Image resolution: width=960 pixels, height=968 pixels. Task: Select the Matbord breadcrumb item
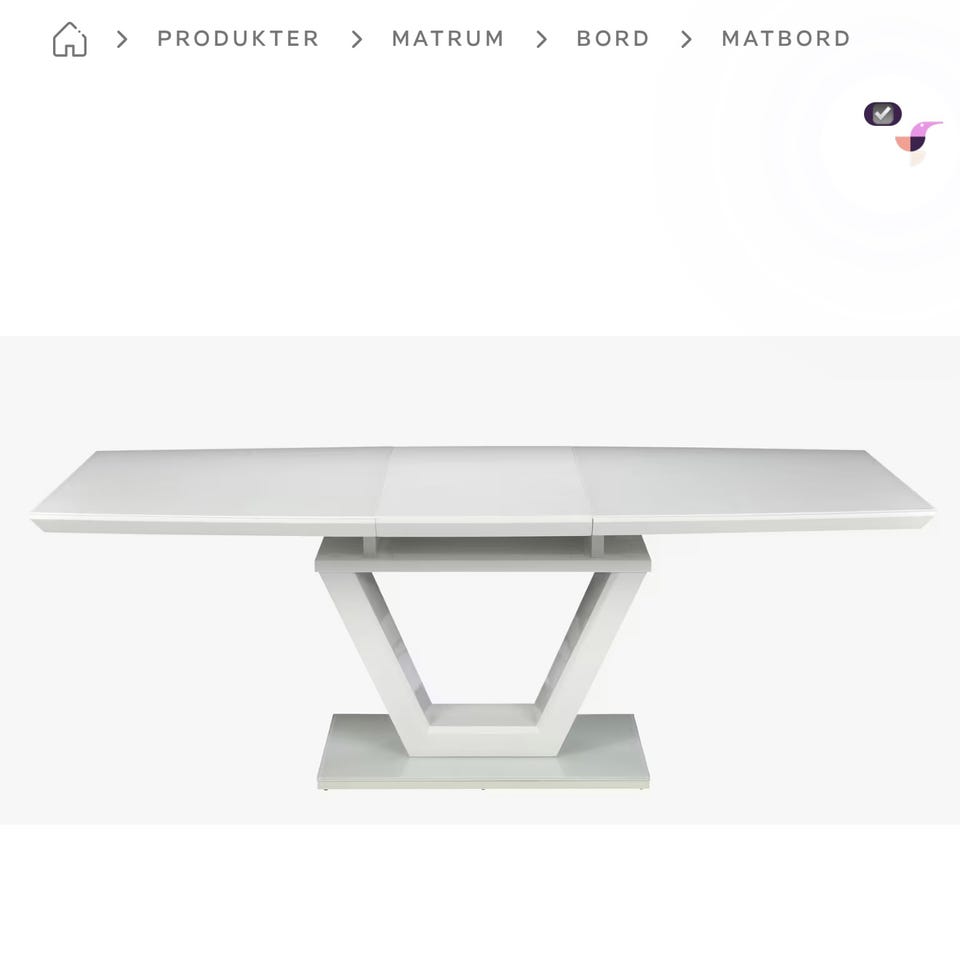pos(786,39)
